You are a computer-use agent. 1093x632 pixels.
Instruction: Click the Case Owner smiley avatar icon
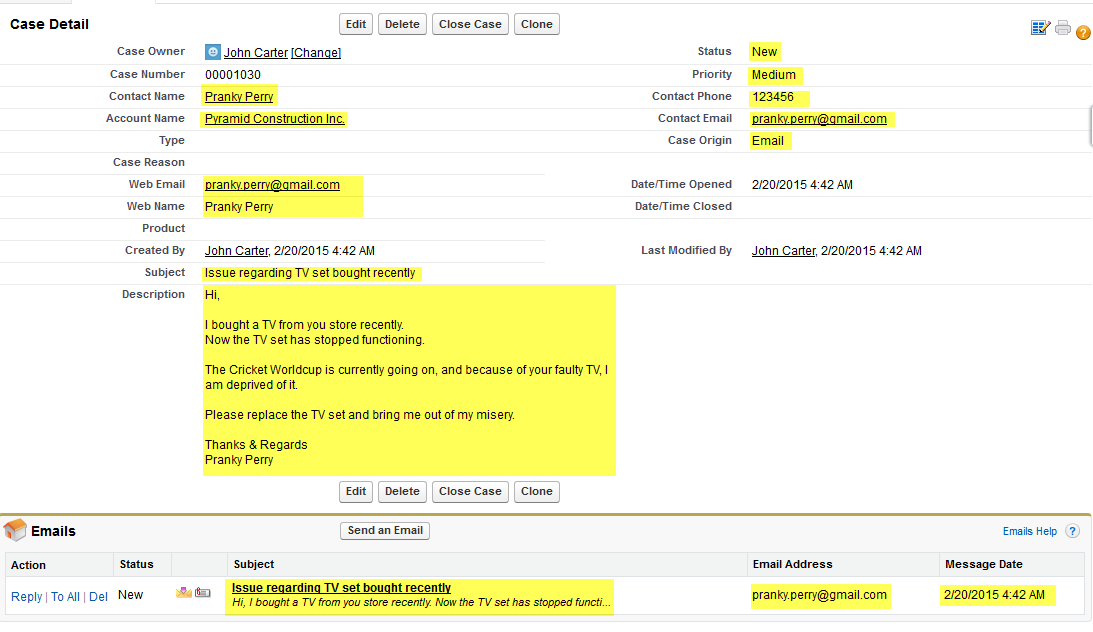point(212,52)
